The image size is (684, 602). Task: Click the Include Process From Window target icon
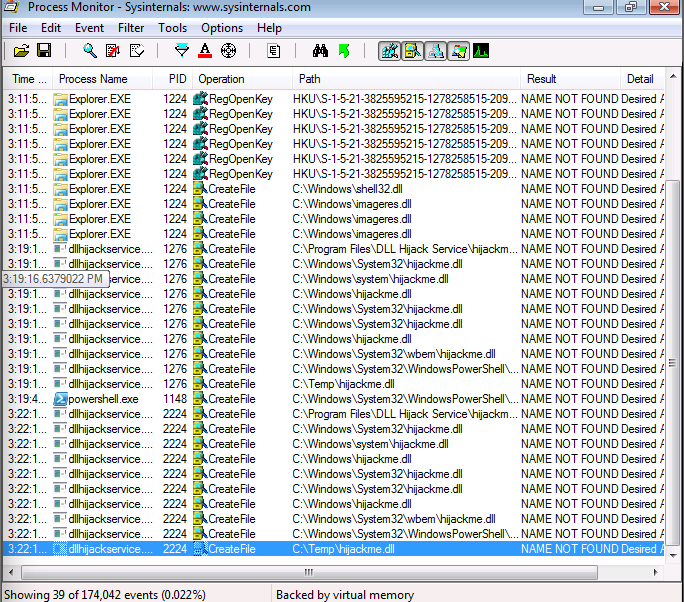[228, 51]
